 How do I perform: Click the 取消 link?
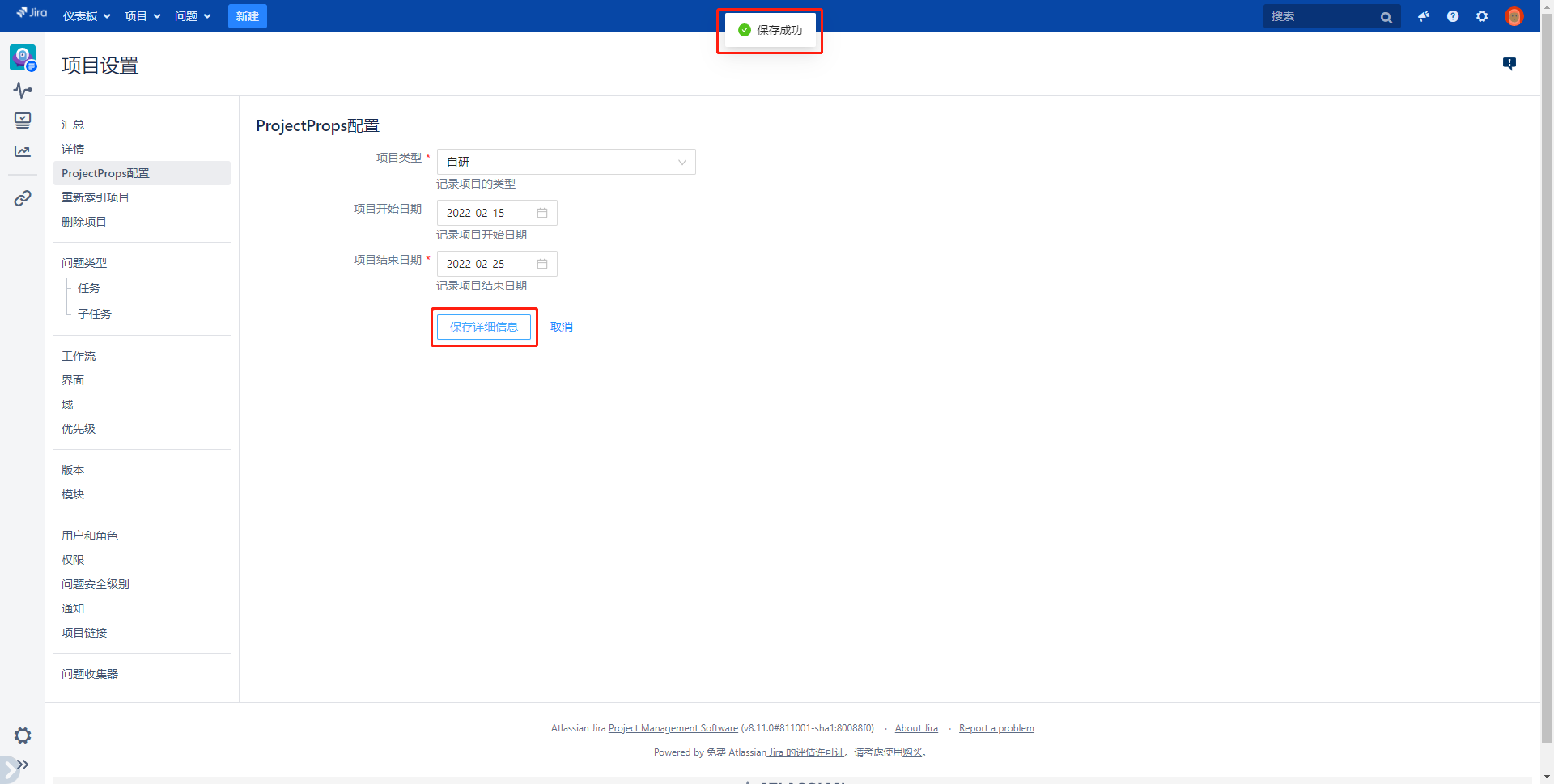(x=562, y=327)
